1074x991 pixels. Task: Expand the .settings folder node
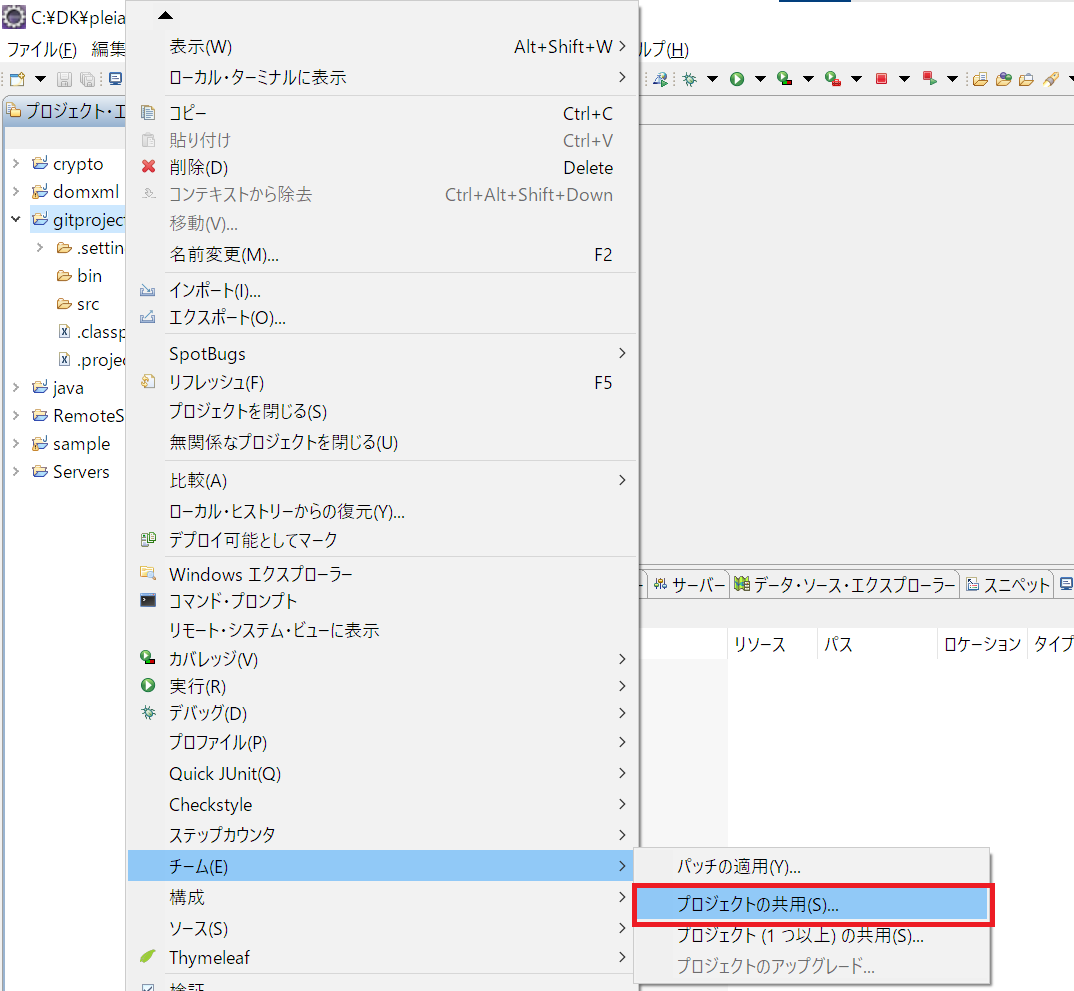[40, 247]
